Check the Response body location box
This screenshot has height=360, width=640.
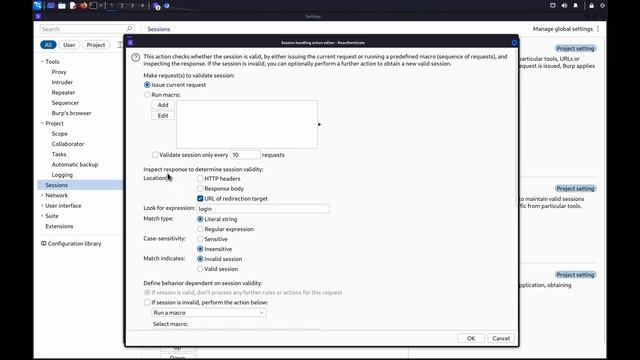[200, 189]
